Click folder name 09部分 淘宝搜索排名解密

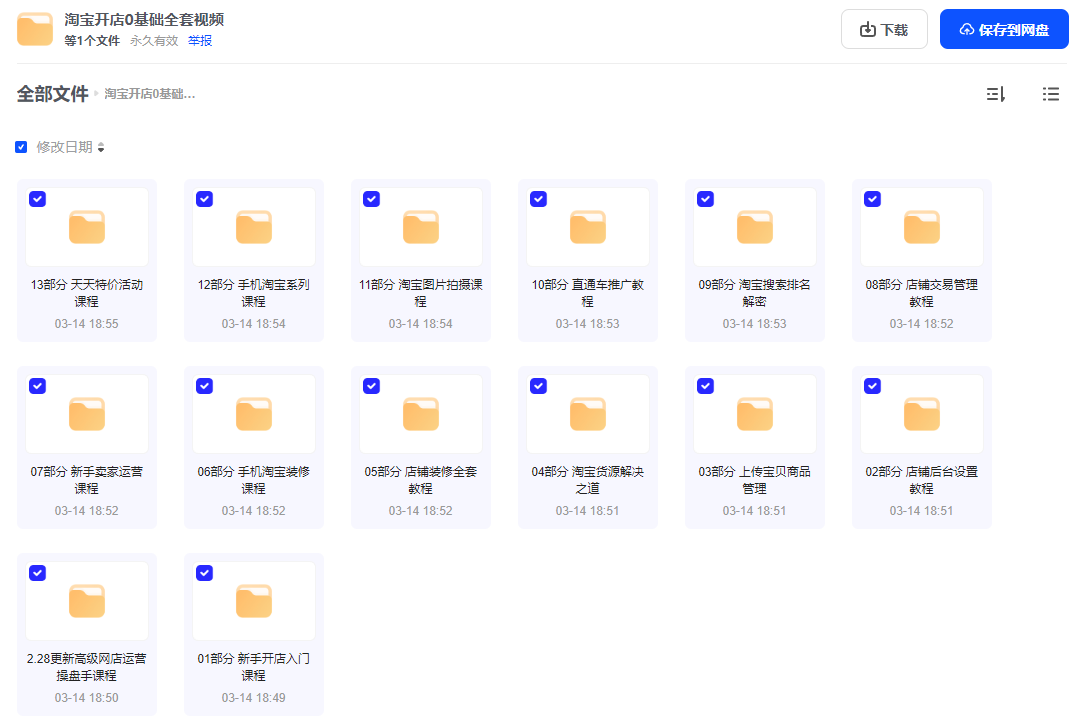click(754, 293)
